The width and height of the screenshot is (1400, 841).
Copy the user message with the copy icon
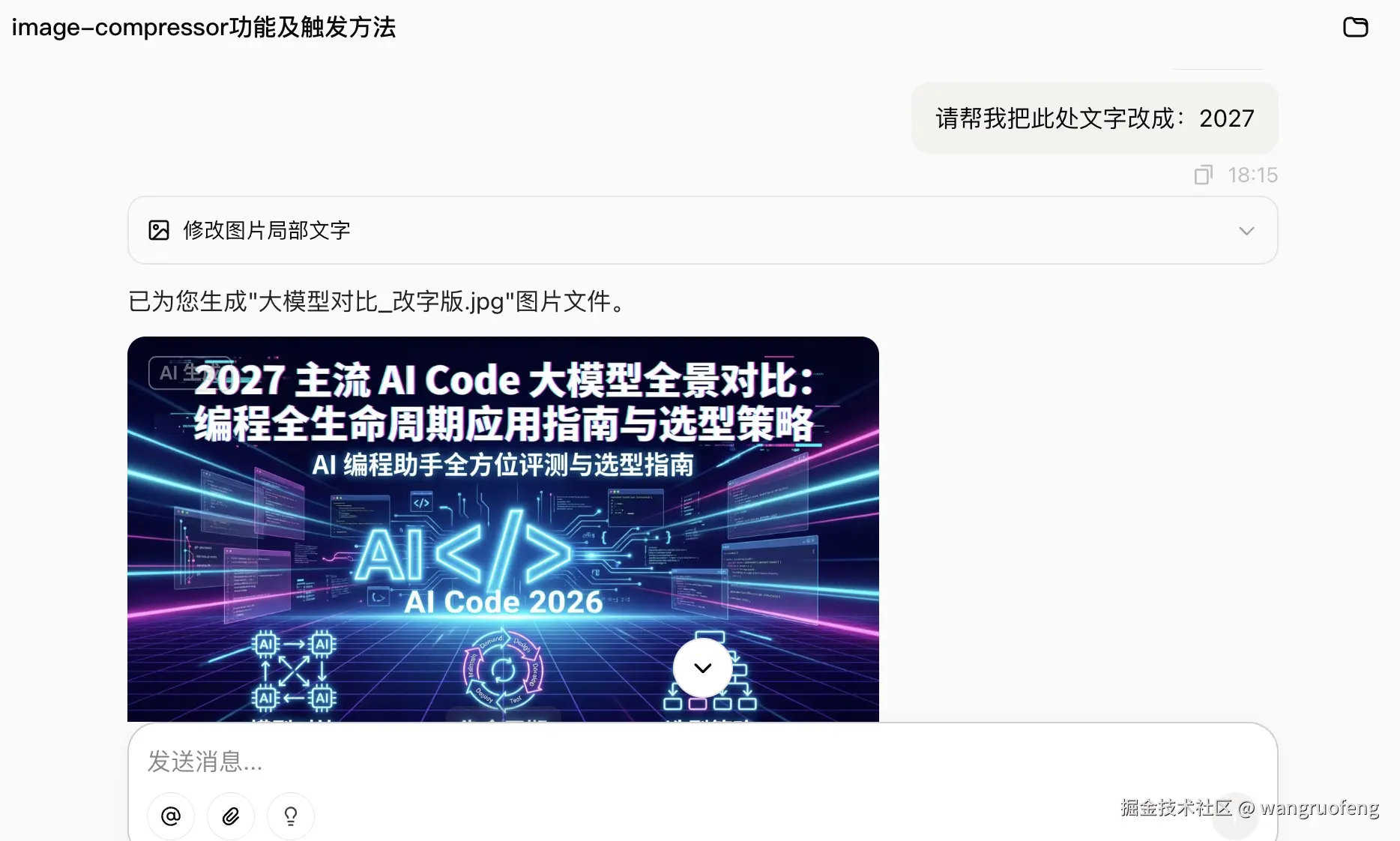[1203, 175]
